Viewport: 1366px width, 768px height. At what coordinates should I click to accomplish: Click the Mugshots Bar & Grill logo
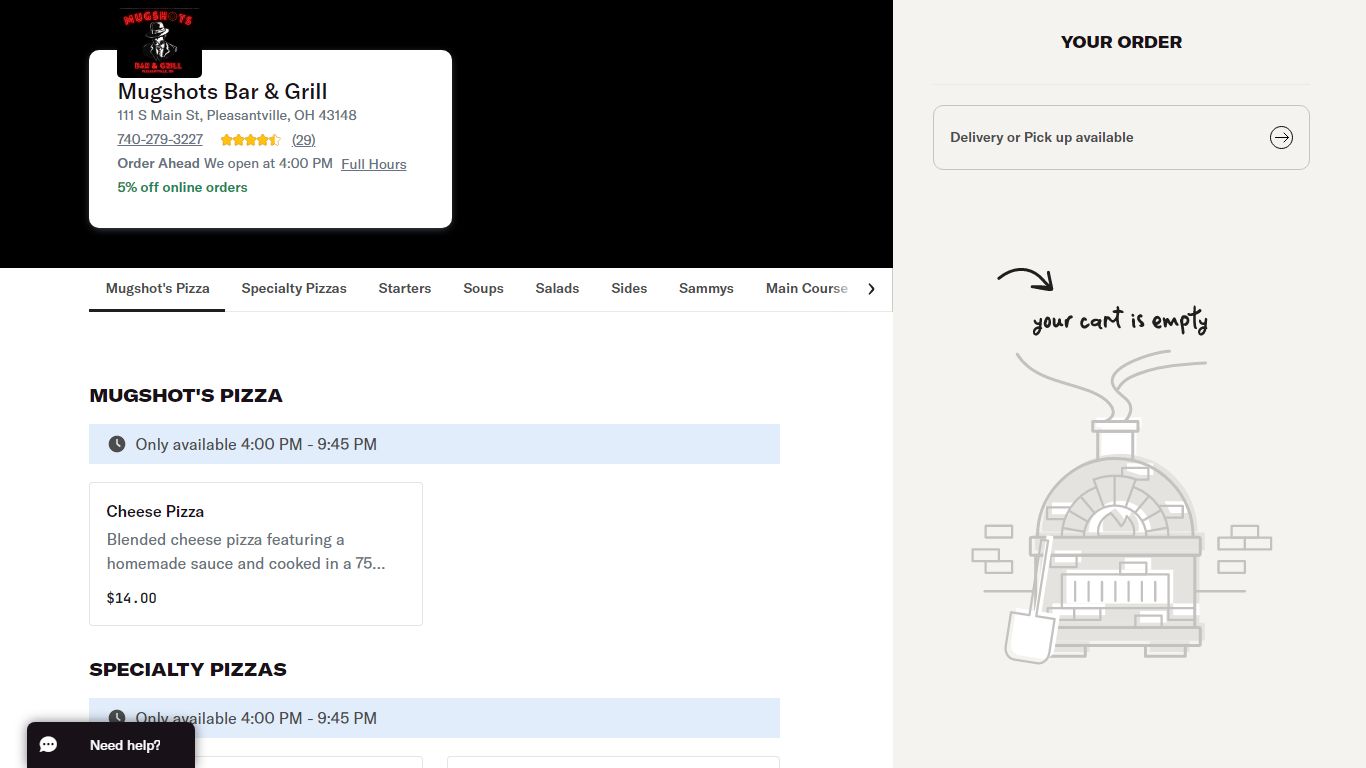pos(159,42)
